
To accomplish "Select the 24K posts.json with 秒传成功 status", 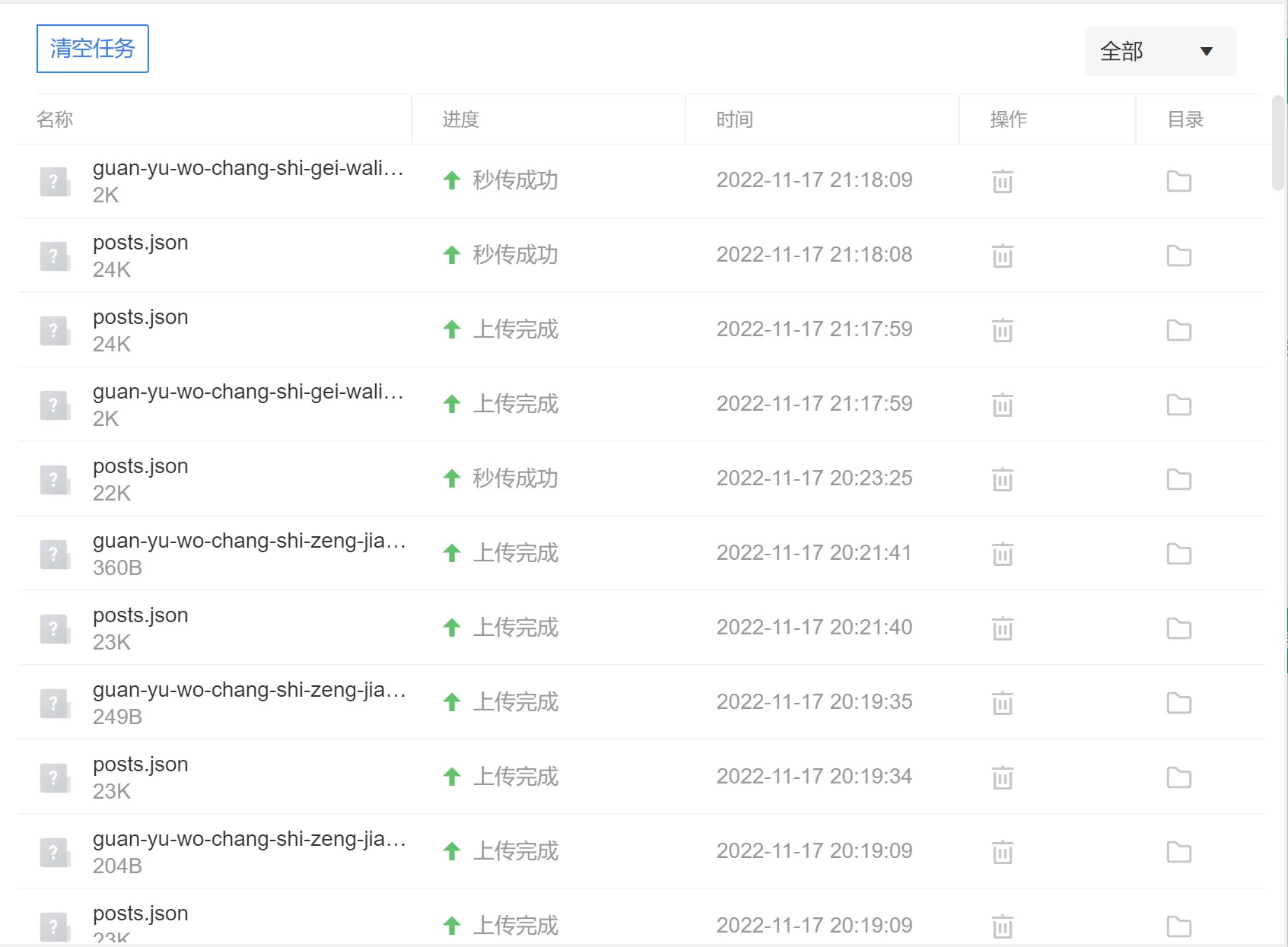I will tap(141, 243).
